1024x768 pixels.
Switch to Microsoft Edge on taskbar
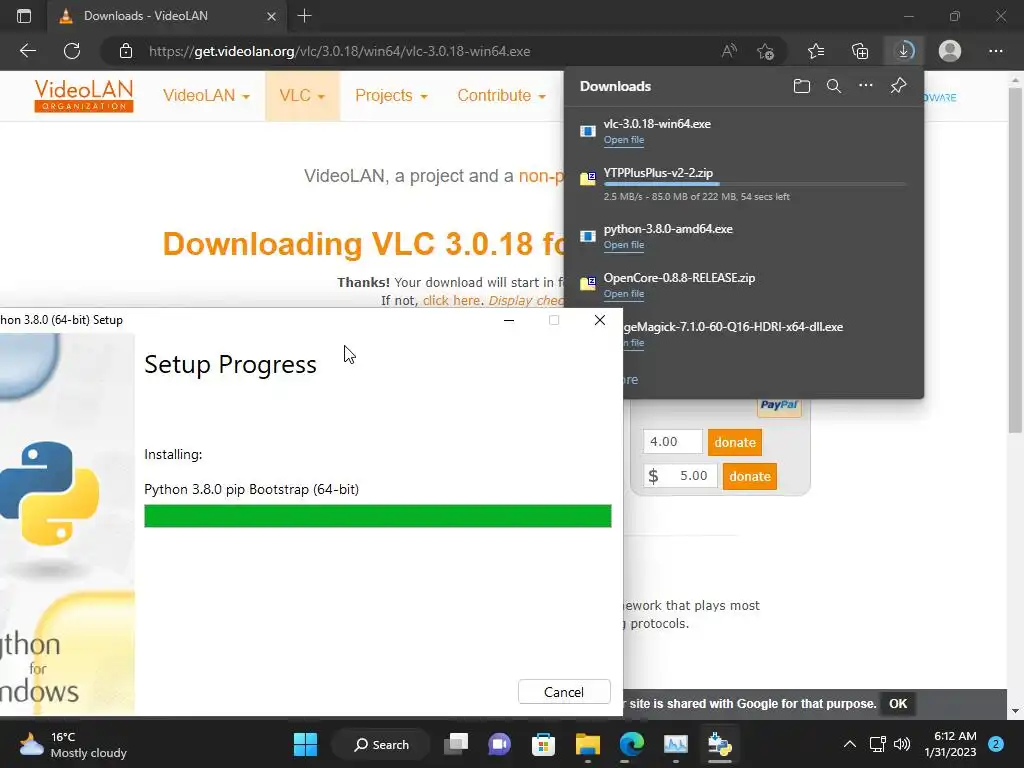632,744
